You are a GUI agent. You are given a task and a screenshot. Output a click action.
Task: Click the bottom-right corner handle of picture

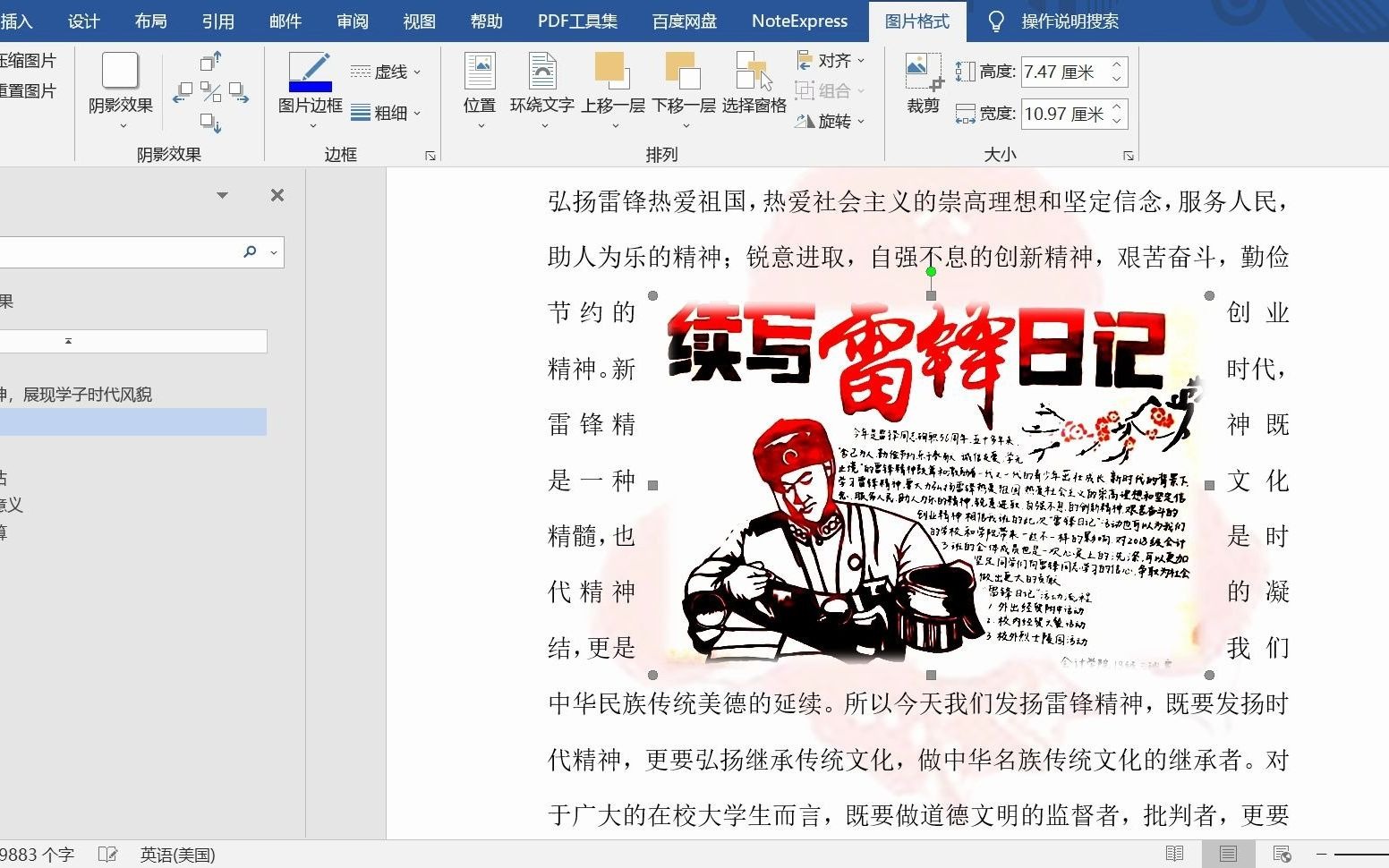pos(1209,675)
